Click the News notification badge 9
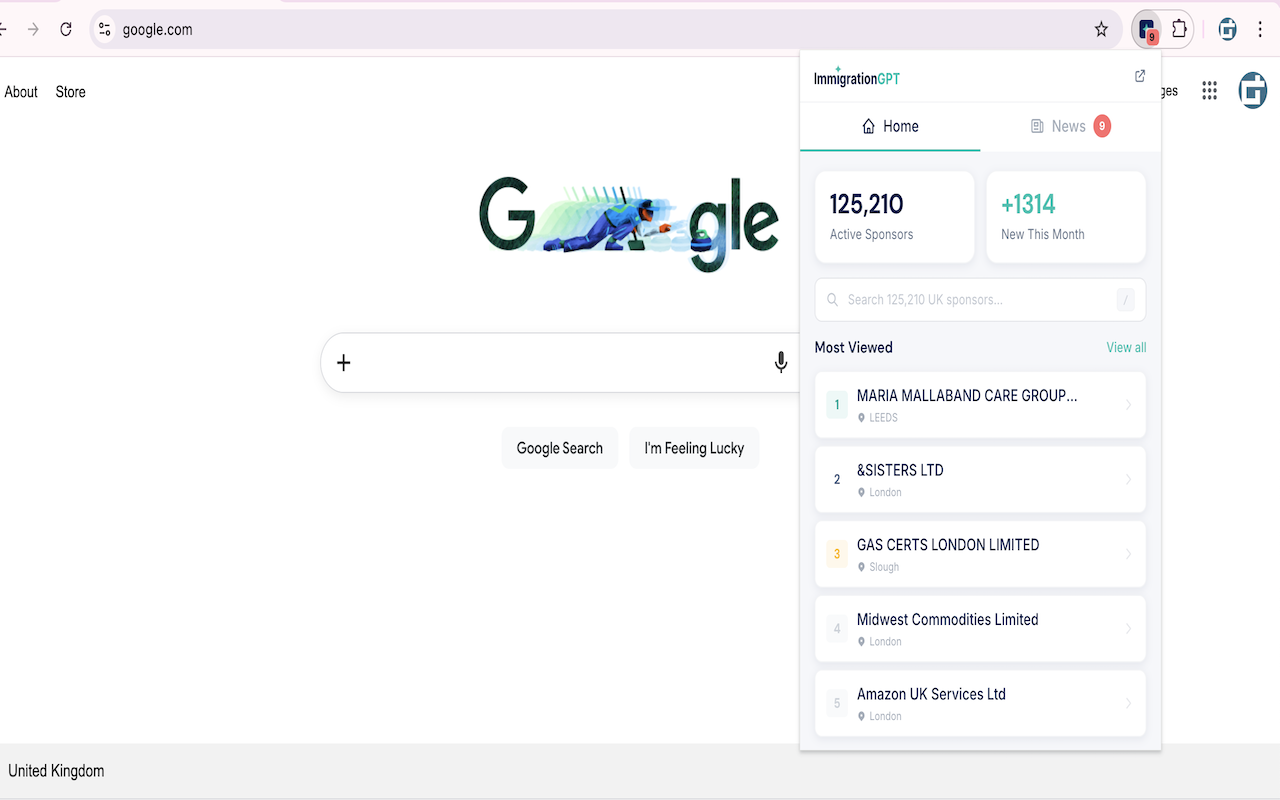The width and height of the screenshot is (1280, 800). click(1102, 126)
